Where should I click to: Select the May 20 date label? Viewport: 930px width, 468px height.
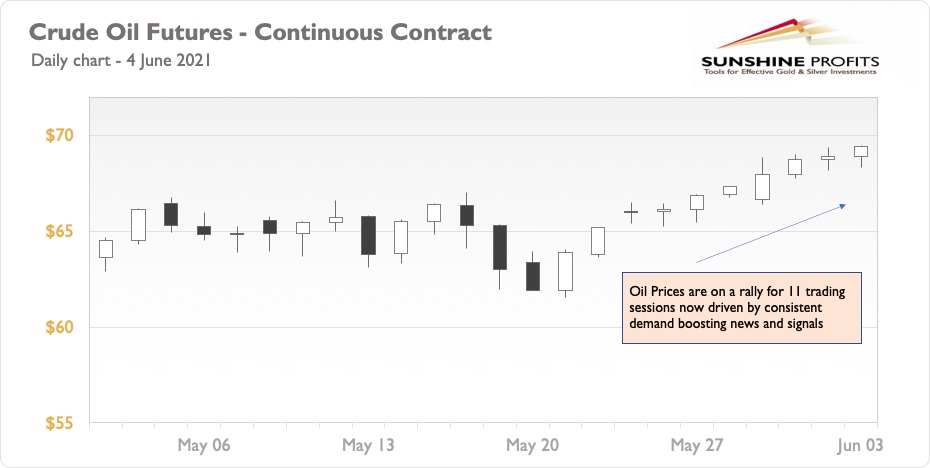pyautogui.click(x=533, y=445)
